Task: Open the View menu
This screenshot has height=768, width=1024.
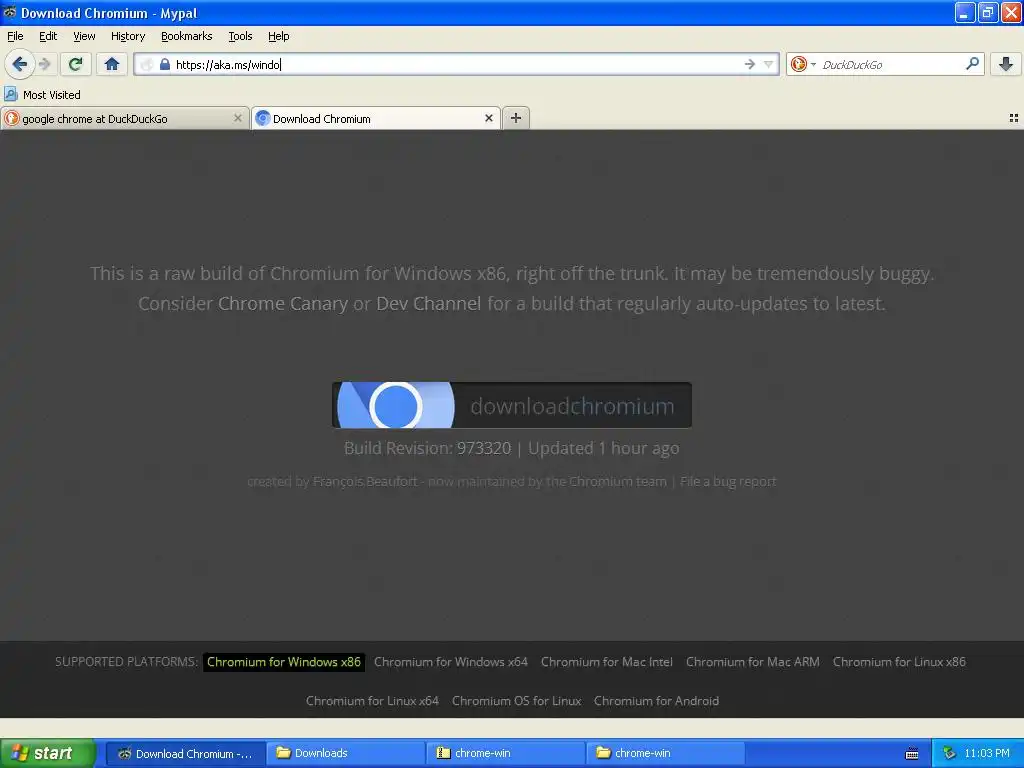Action: (84, 36)
